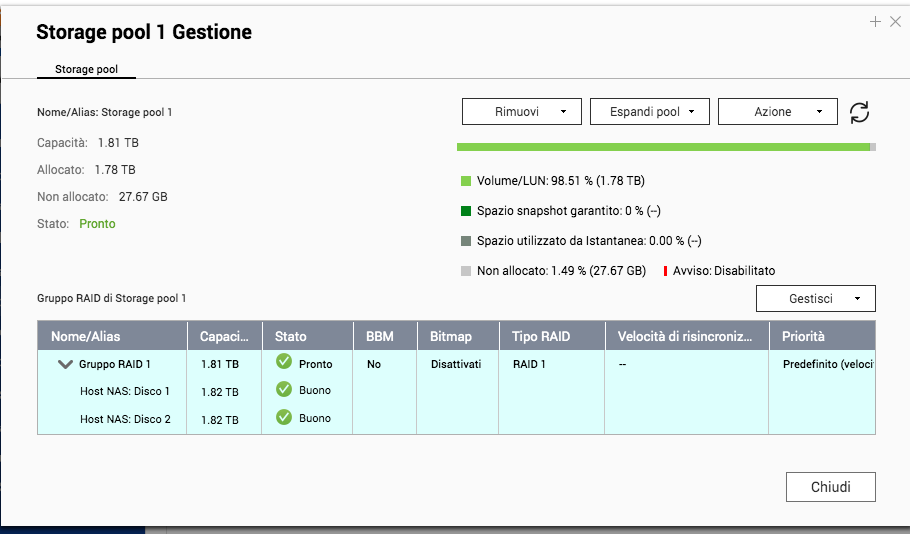Click the Volume/LUN green legend swatch

pos(466,182)
